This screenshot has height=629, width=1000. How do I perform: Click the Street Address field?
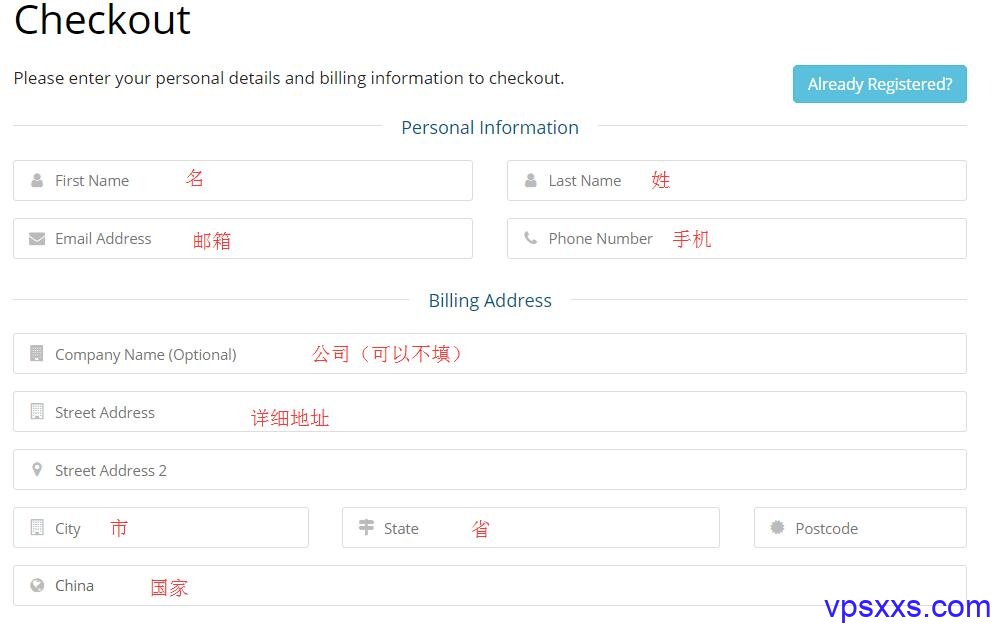490,411
